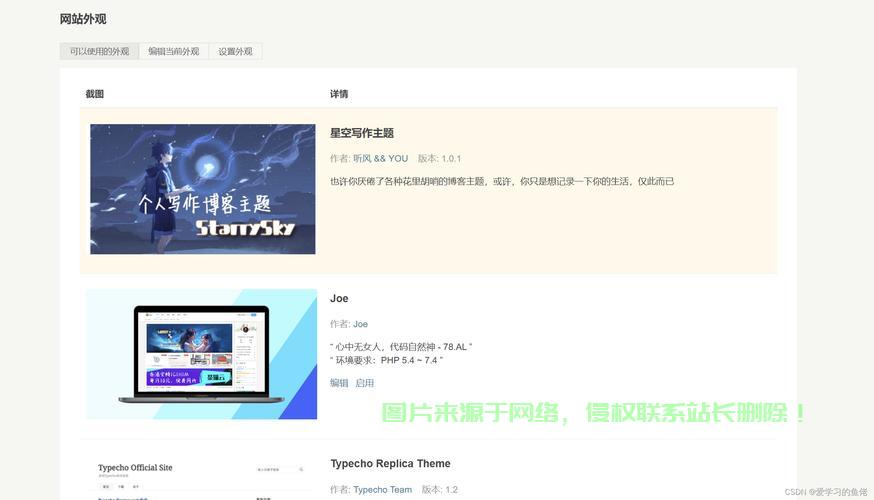The image size is (874, 500).
Task: Click the CSDN watermark at bottom right
Action: [x=825, y=492]
